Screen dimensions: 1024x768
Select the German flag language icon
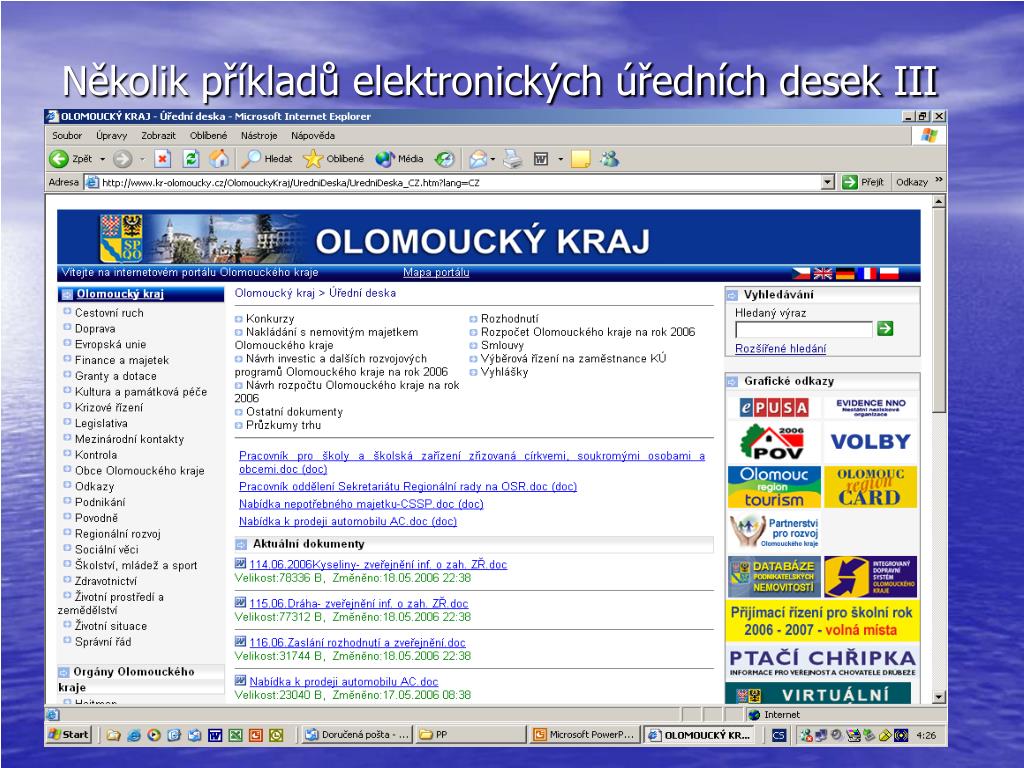pyautogui.click(x=845, y=274)
